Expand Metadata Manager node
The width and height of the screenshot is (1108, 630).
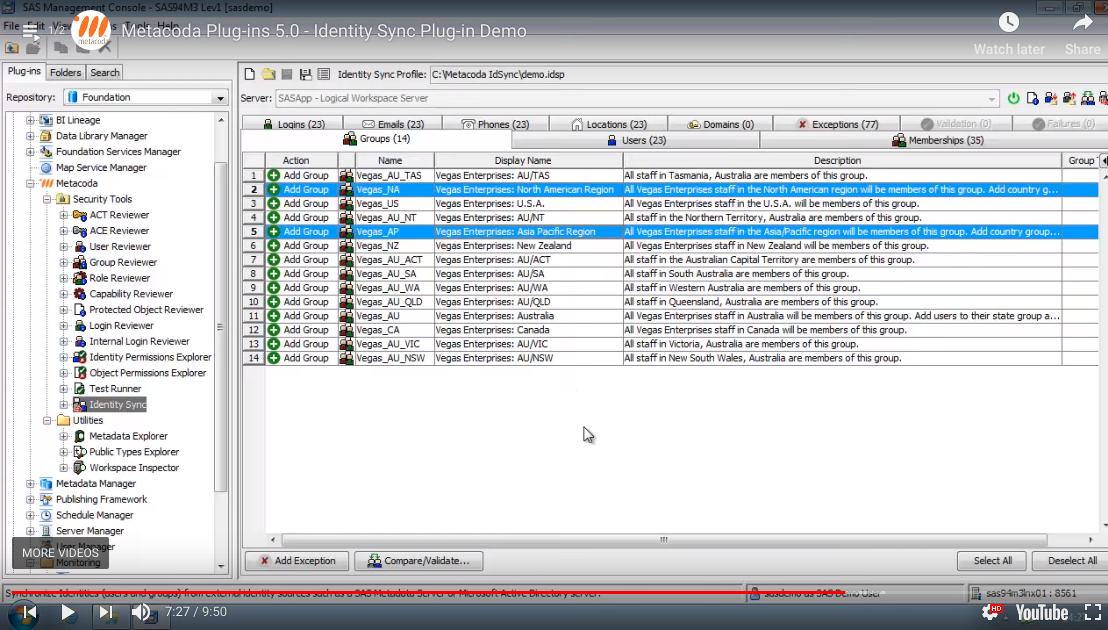pyautogui.click(x=30, y=484)
